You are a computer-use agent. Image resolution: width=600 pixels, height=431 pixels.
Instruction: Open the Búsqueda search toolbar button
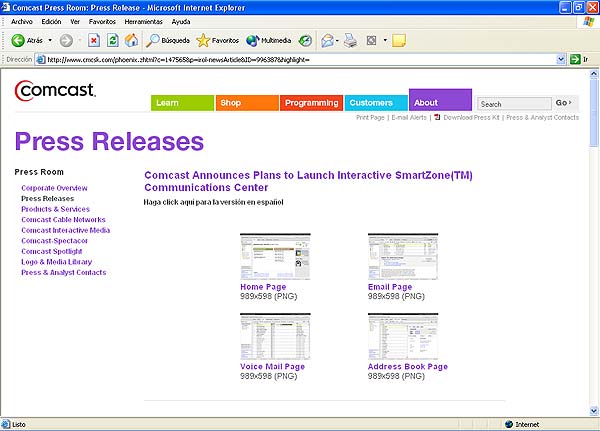(x=167, y=41)
